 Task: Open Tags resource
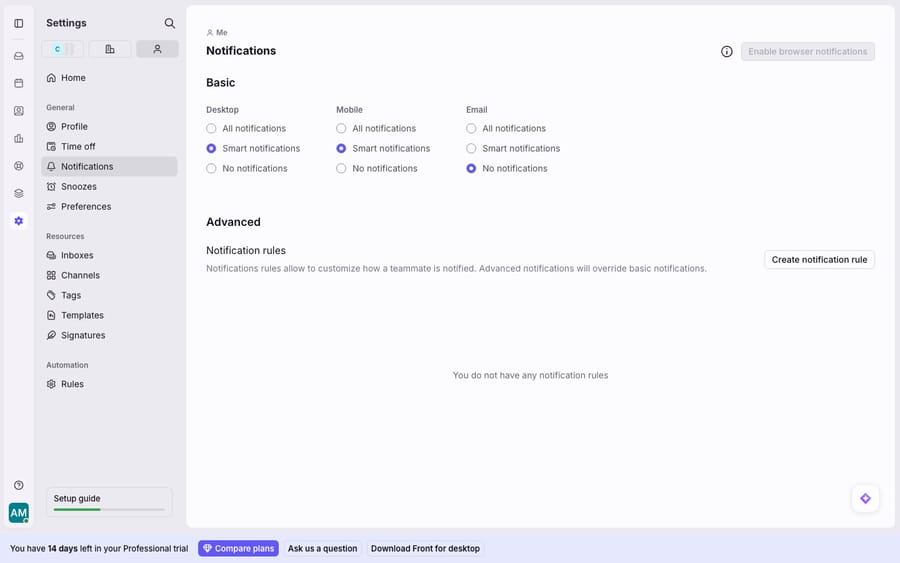click(109, 296)
